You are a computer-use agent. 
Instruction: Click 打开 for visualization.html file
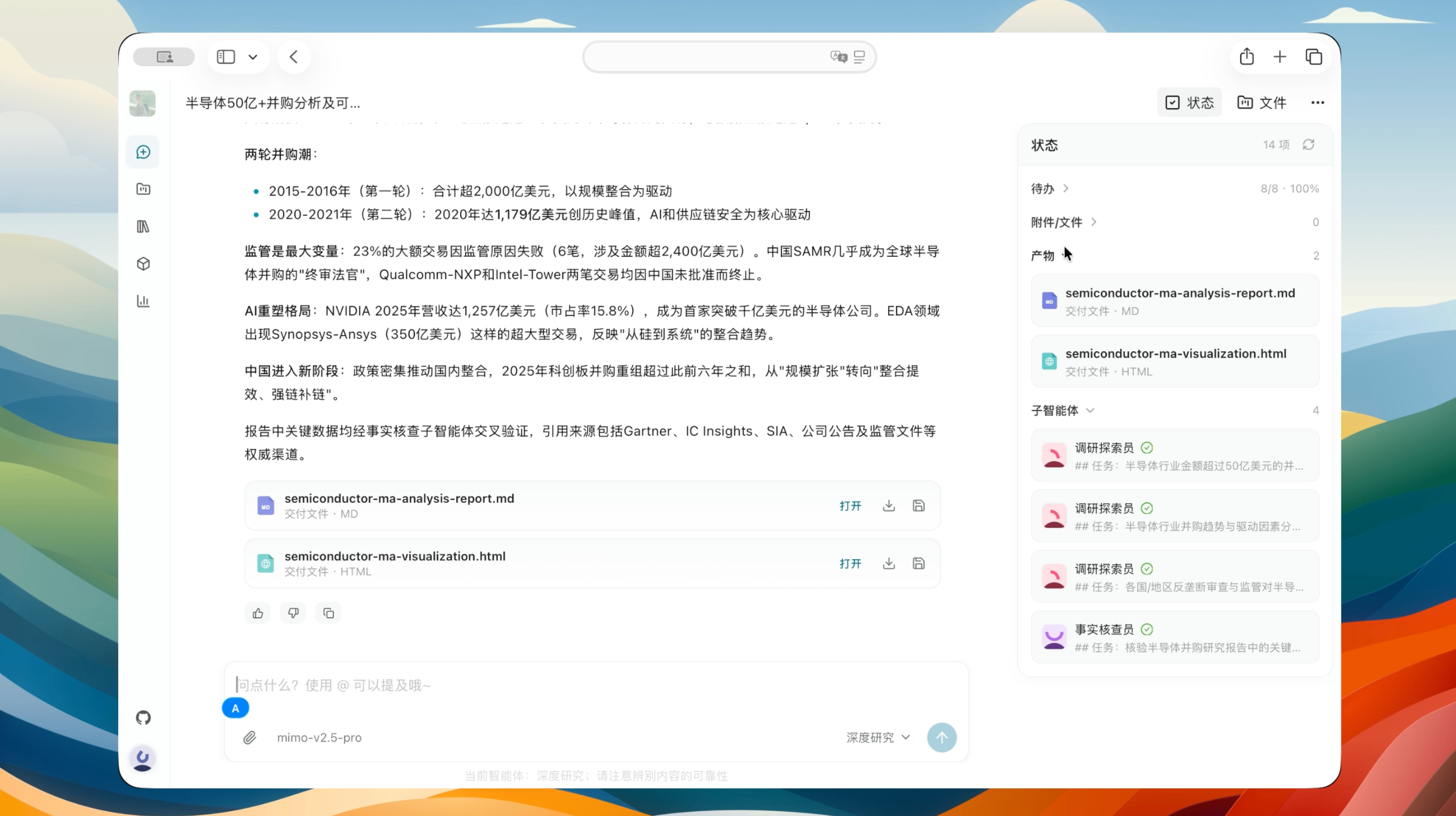850,563
